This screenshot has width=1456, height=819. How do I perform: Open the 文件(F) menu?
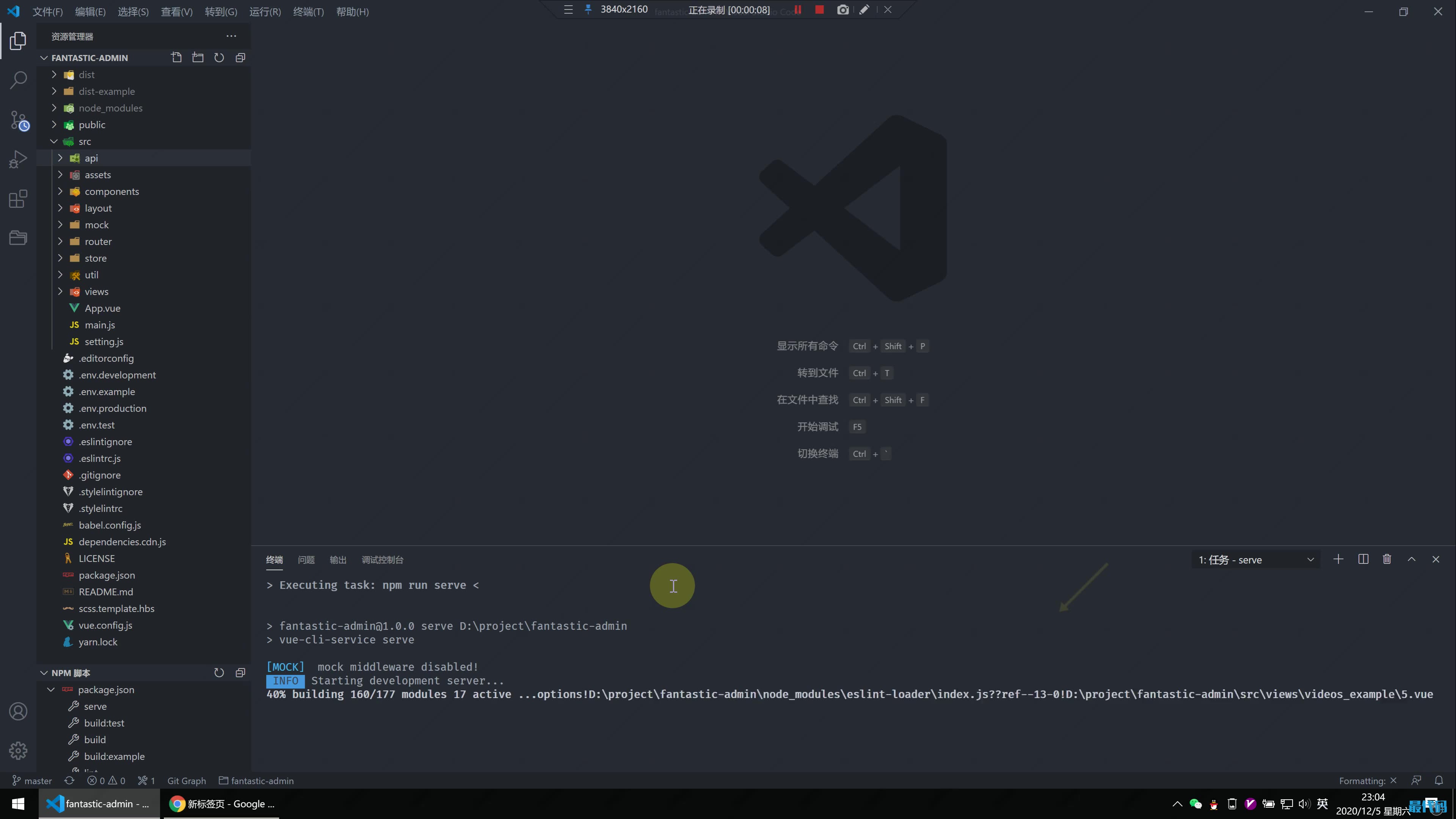(x=47, y=12)
